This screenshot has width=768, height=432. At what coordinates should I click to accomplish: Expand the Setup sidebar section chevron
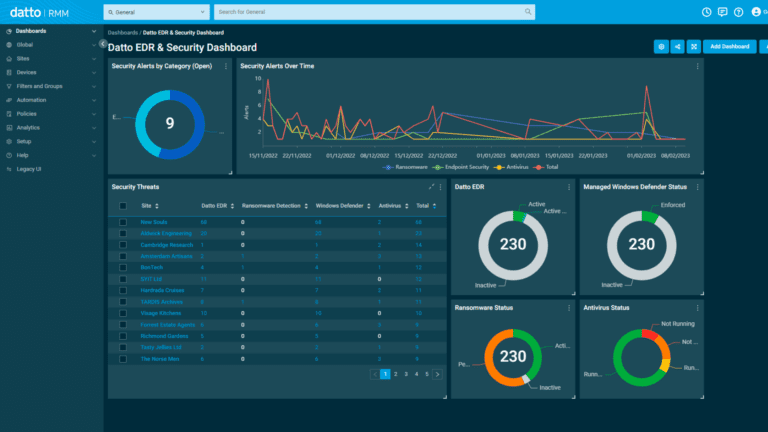[94, 142]
